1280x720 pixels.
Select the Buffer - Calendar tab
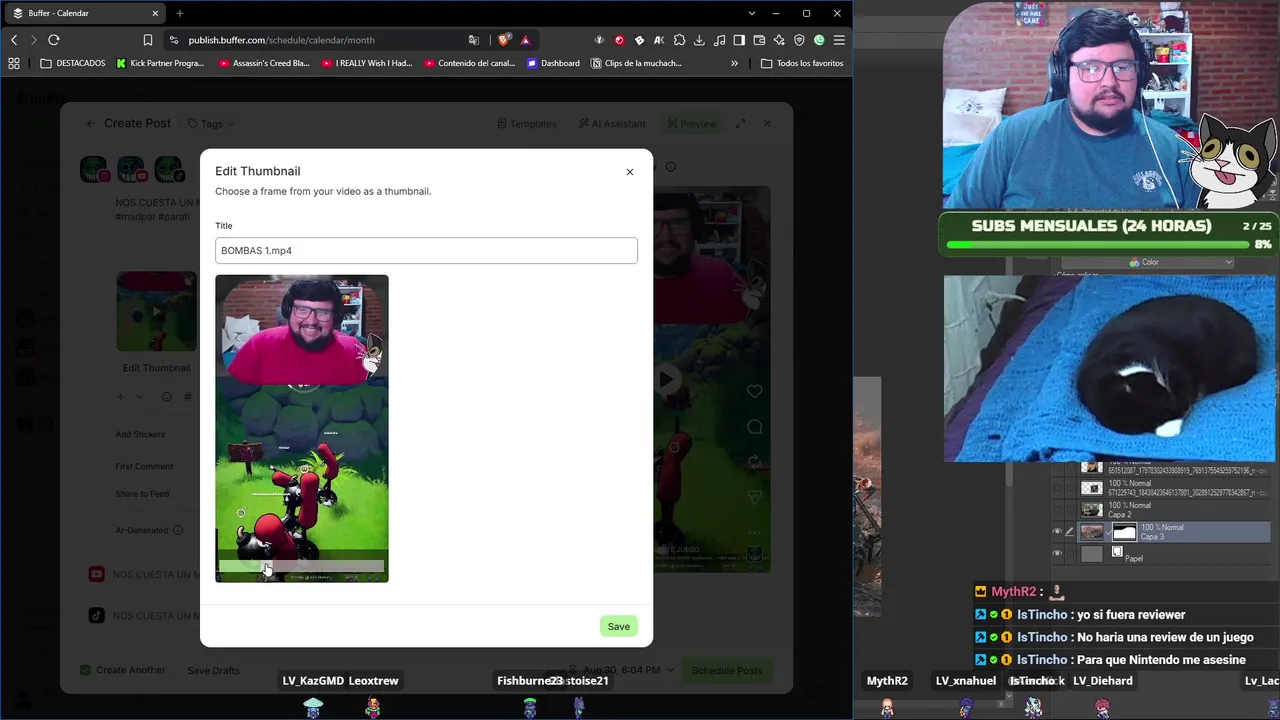point(85,13)
